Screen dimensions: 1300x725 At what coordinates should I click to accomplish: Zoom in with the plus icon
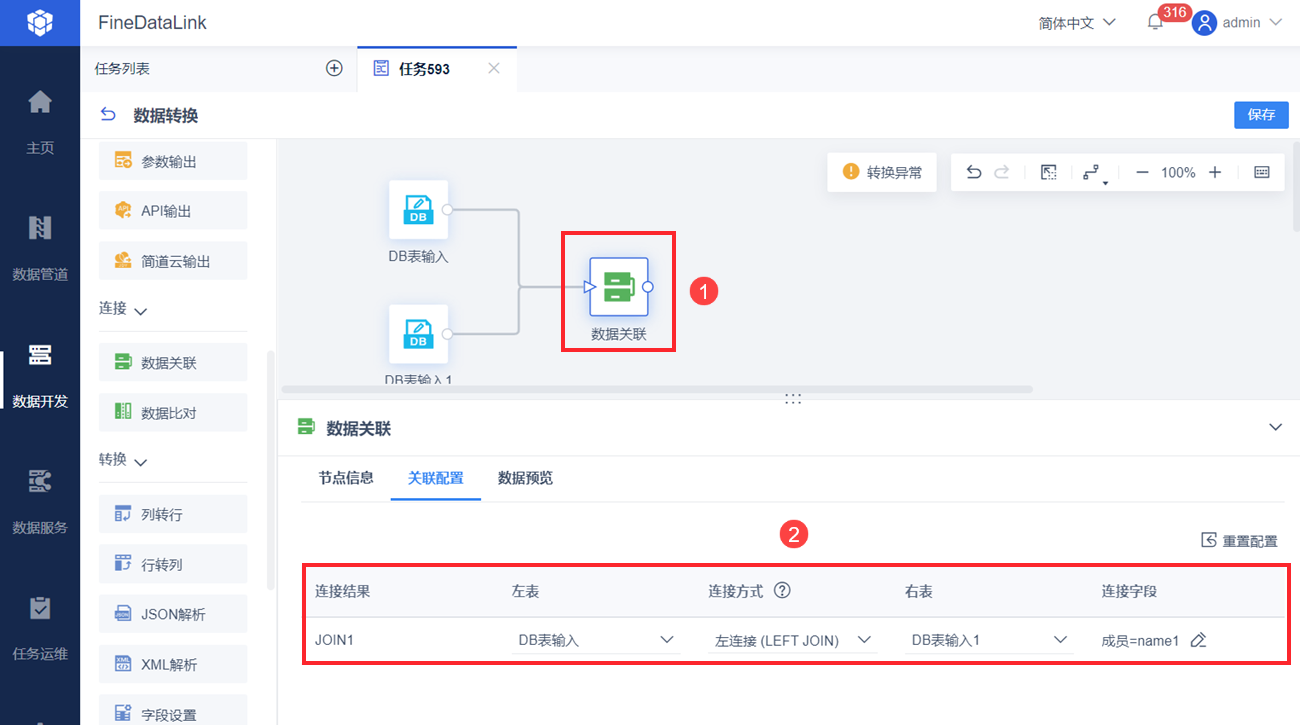click(1215, 172)
